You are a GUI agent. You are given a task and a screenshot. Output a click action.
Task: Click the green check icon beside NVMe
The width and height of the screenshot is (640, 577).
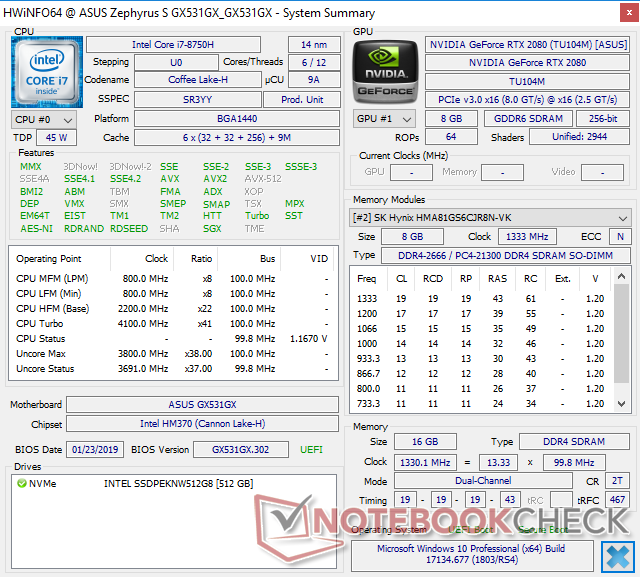[22, 484]
